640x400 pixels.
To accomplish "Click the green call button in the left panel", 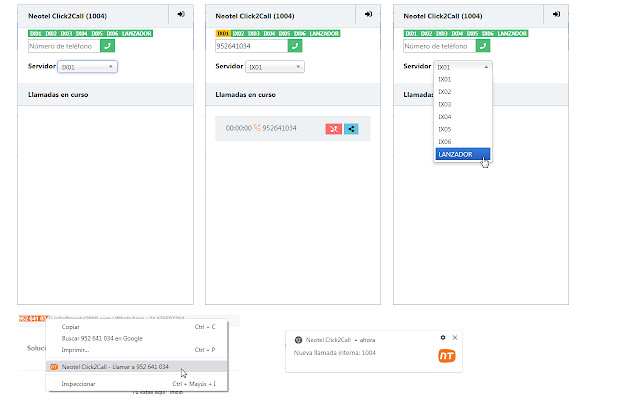I will click(x=107, y=46).
